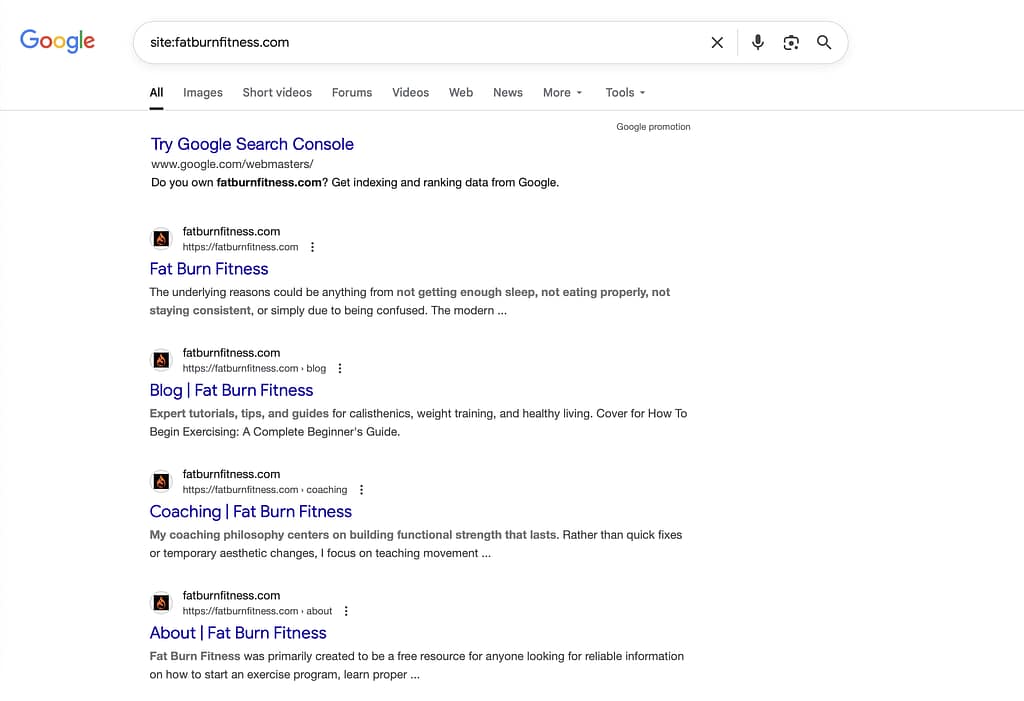Click the fatburnfitness.com favicon beside the first result

[x=161, y=238]
